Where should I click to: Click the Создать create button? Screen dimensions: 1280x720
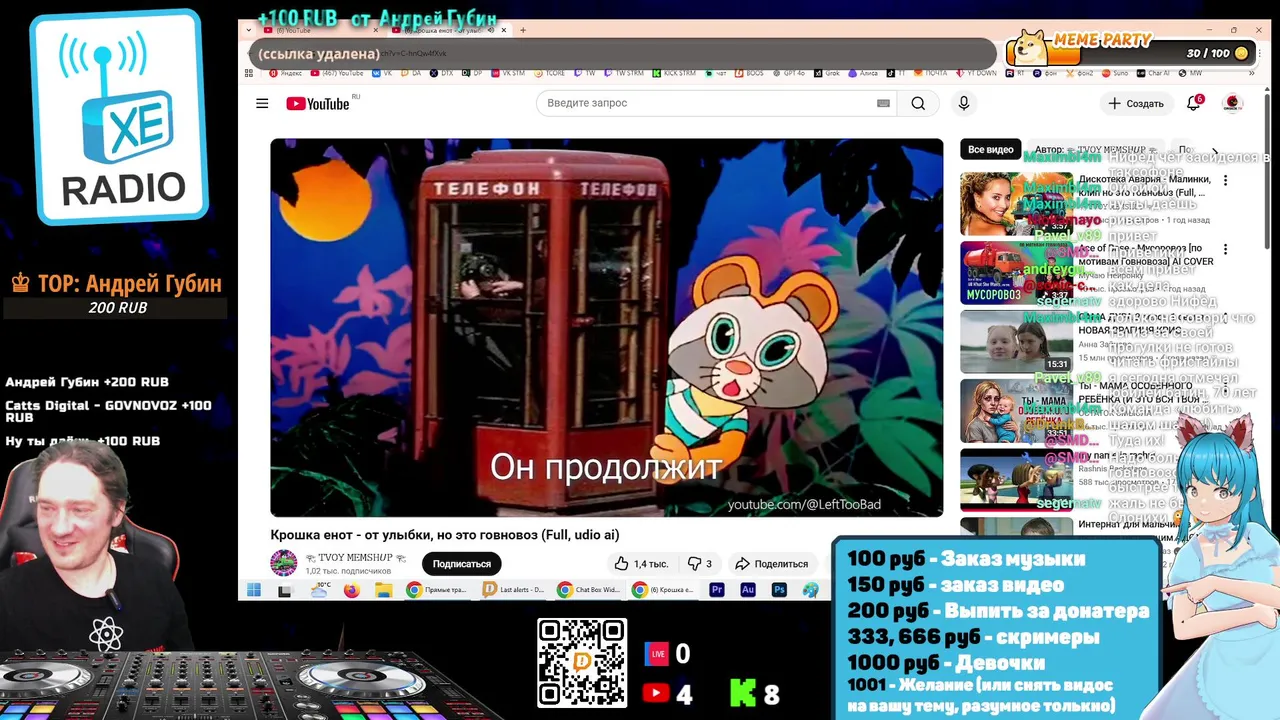1136,103
